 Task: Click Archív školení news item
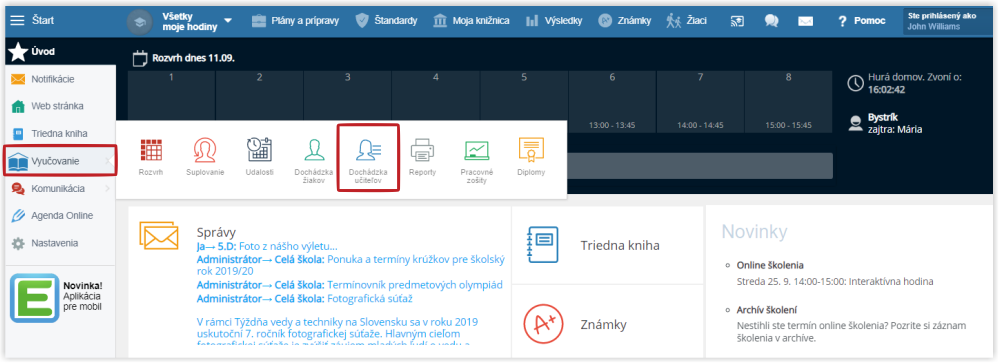click(x=766, y=310)
